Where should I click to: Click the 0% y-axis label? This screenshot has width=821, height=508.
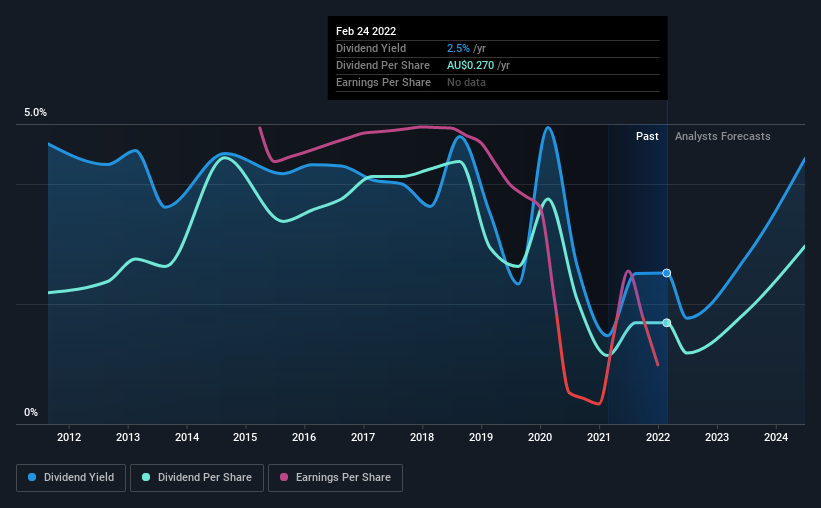tap(31, 413)
